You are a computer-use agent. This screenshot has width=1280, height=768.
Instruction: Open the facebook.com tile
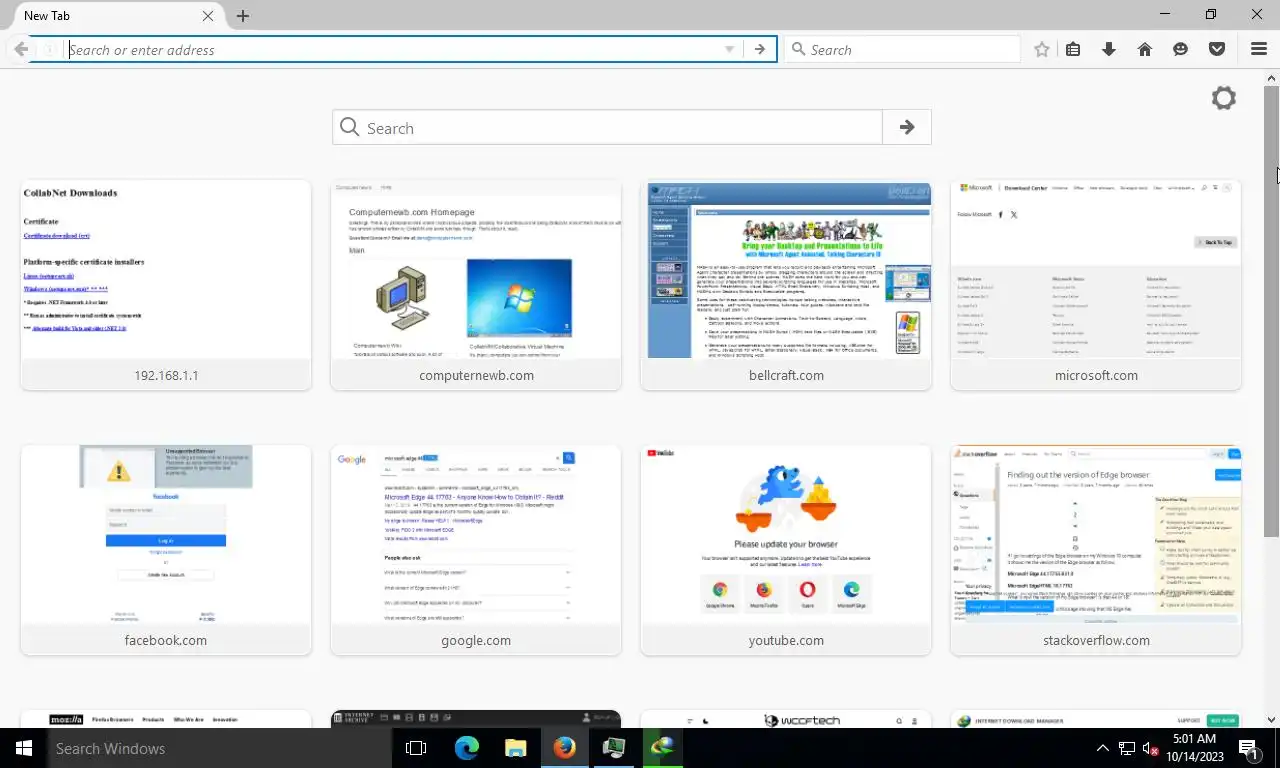click(x=166, y=550)
